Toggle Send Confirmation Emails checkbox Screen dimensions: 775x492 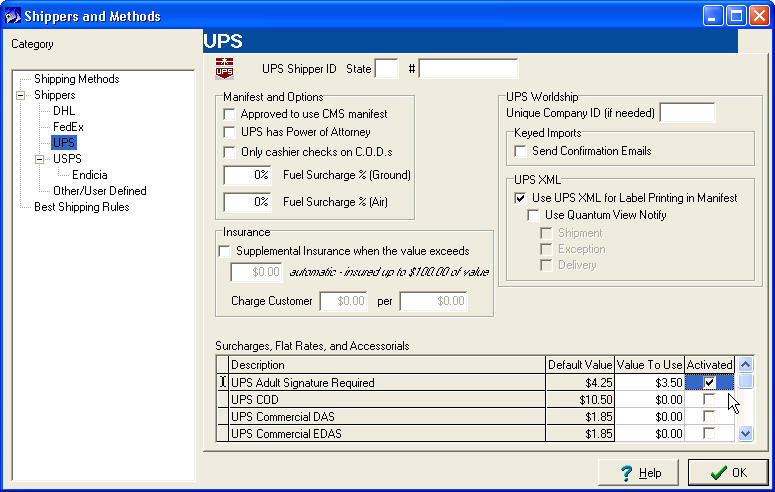pos(520,151)
